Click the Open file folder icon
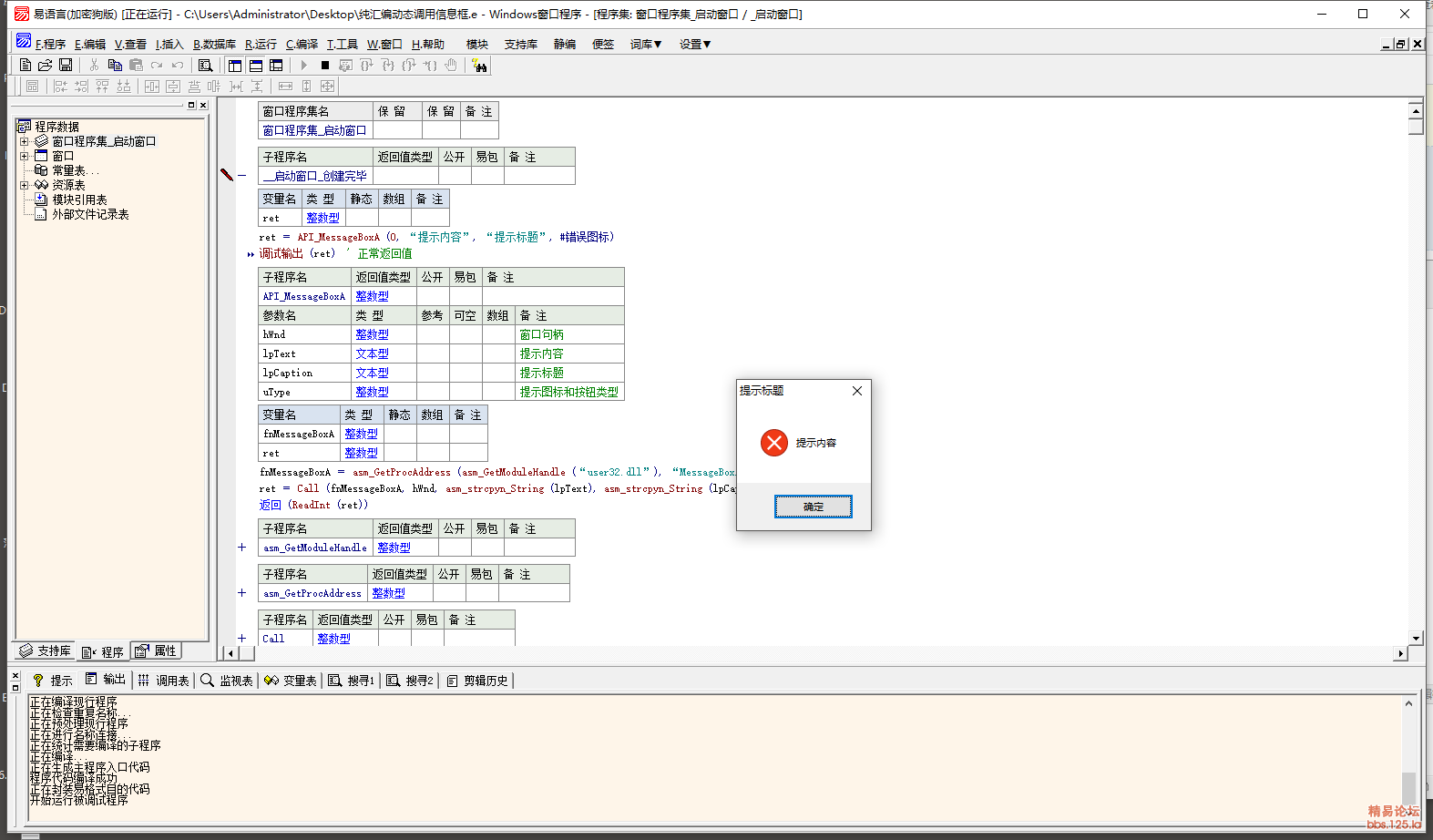The height and width of the screenshot is (840, 1433). point(46,66)
